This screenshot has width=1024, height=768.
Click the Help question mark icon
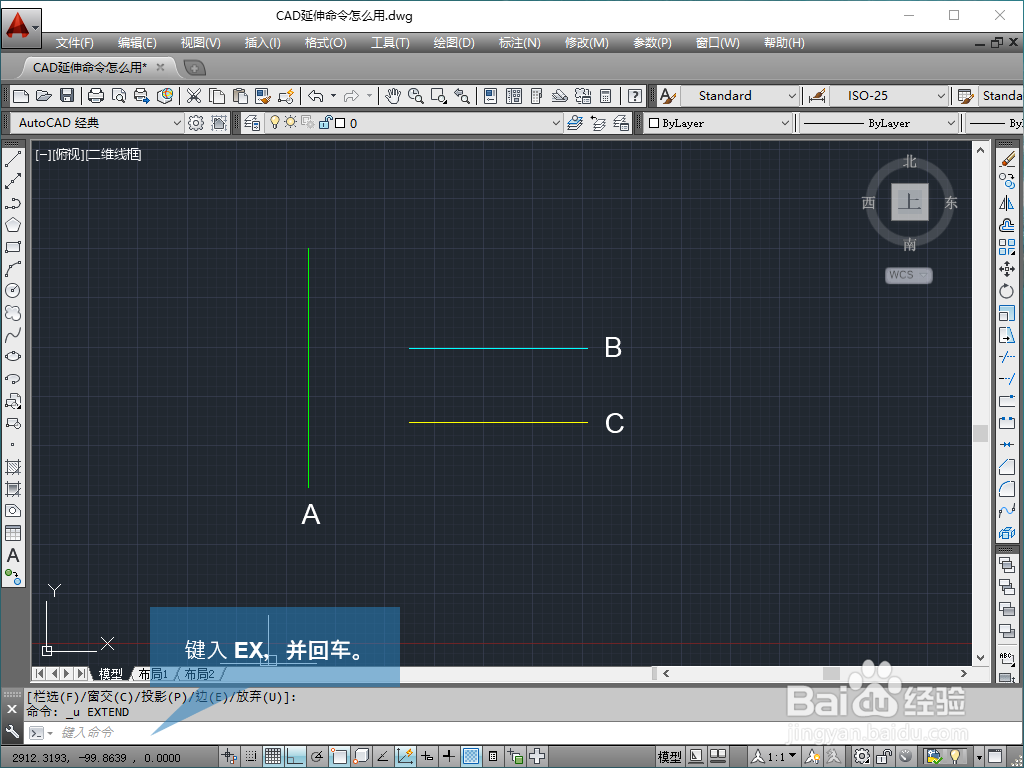[x=635, y=96]
